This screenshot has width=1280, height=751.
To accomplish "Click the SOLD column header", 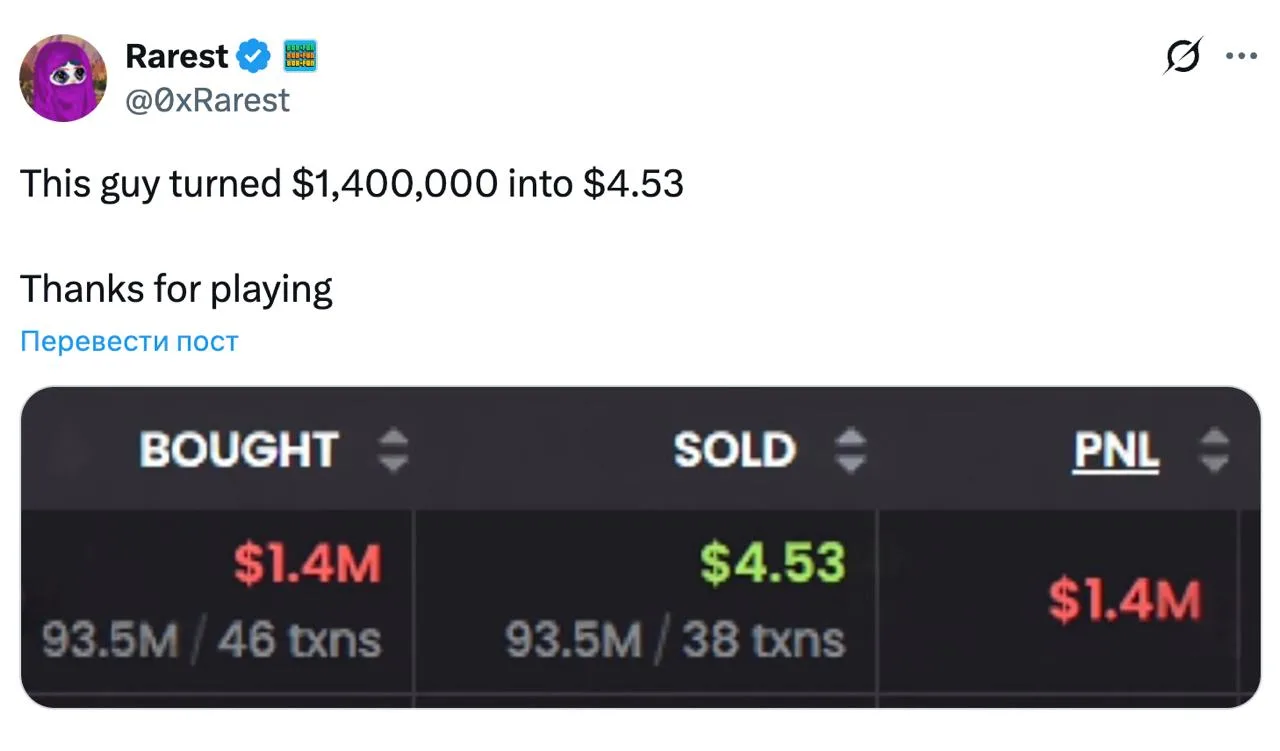I will (734, 450).
